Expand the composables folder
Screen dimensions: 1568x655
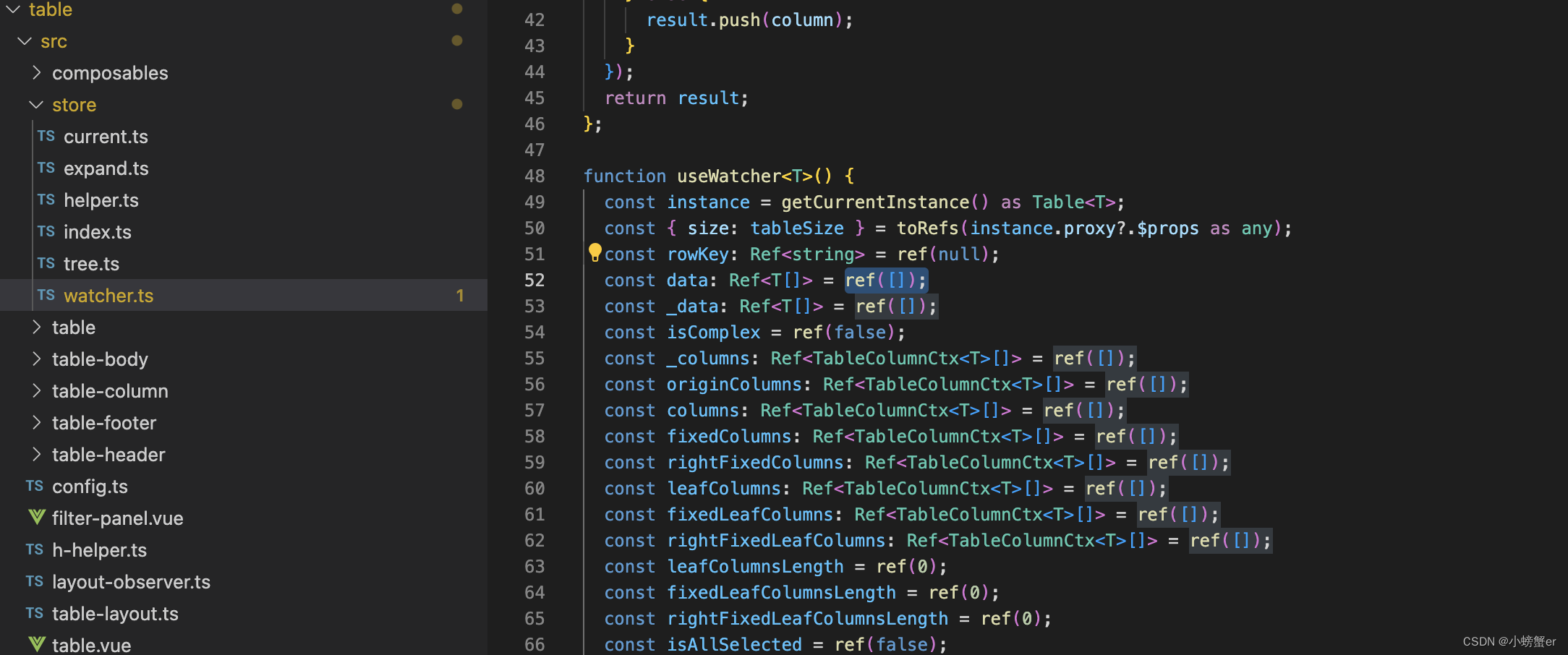[x=36, y=72]
